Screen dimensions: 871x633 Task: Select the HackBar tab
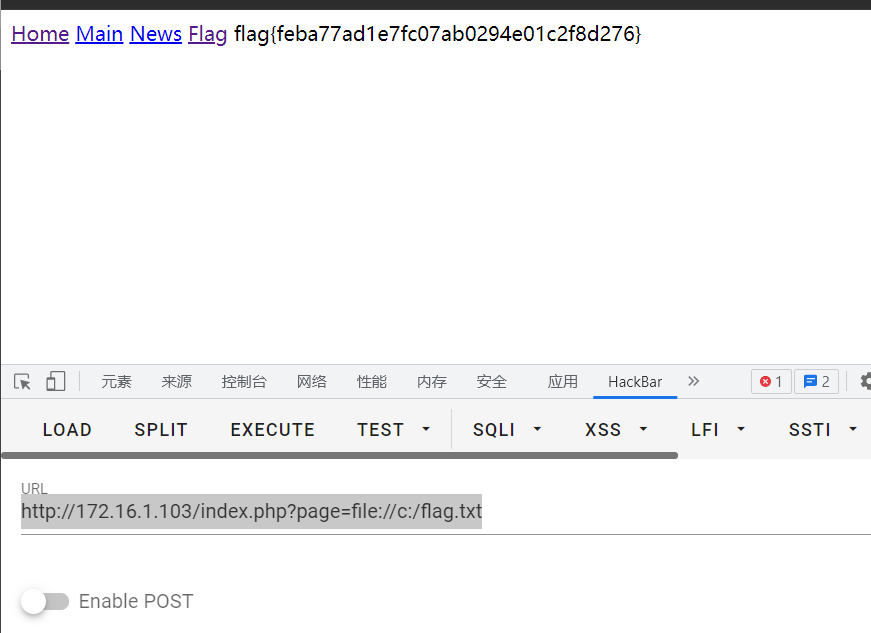(x=635, y=381)
